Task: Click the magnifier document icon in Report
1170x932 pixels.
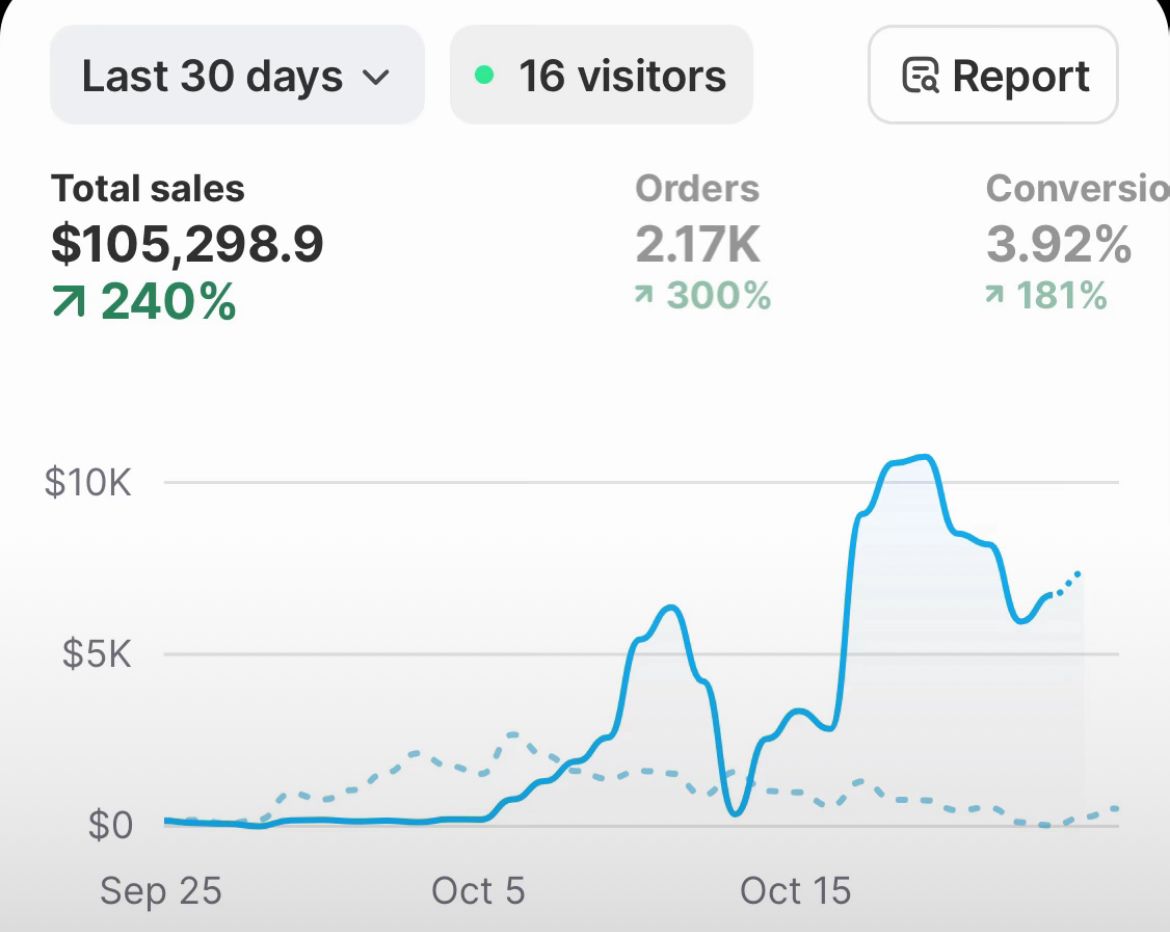Action: [x=921, y=76]
